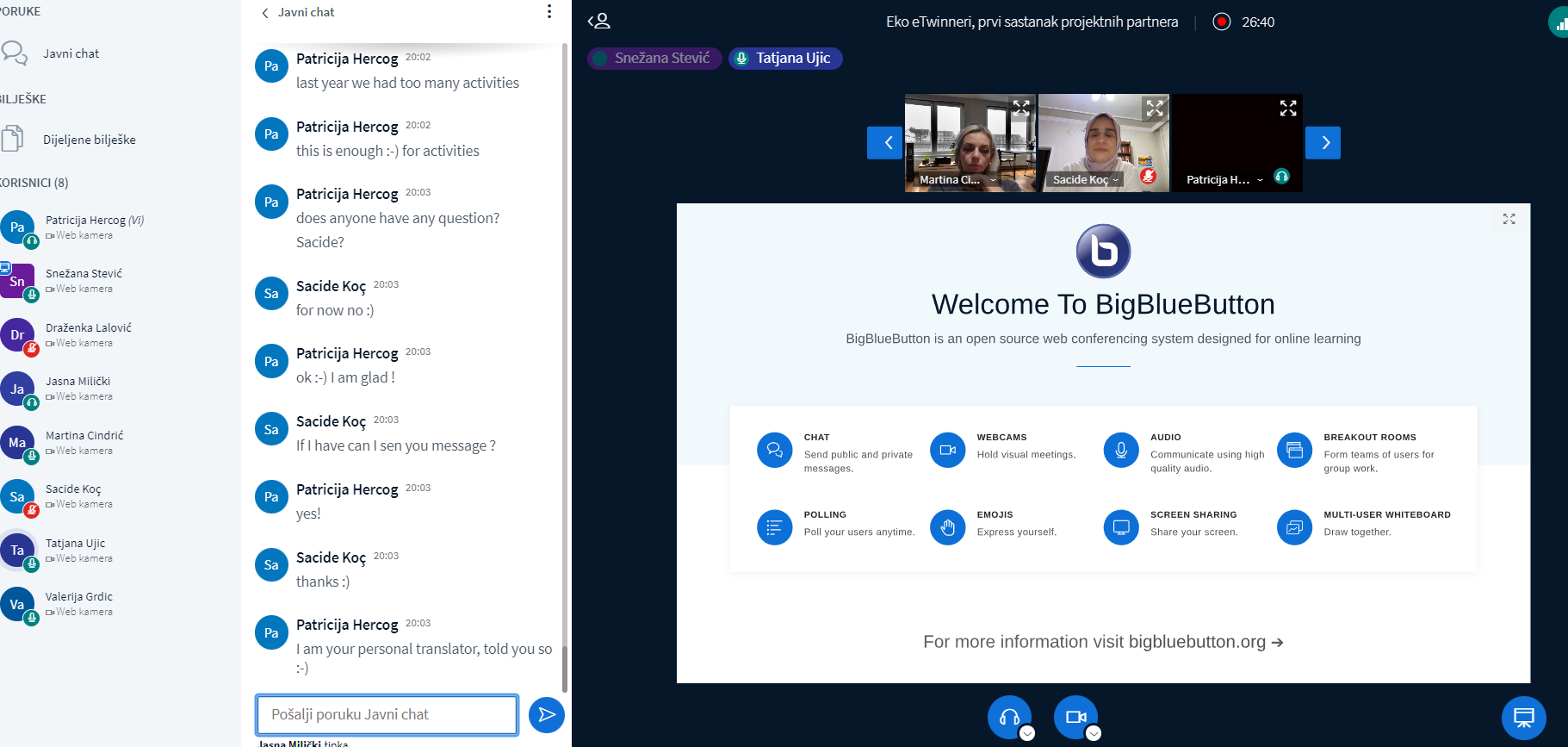This screenshot has height=747, width=1568.
Task: Click Martina Ci... webcam thumbnail
Action: (x=970, y=143)
